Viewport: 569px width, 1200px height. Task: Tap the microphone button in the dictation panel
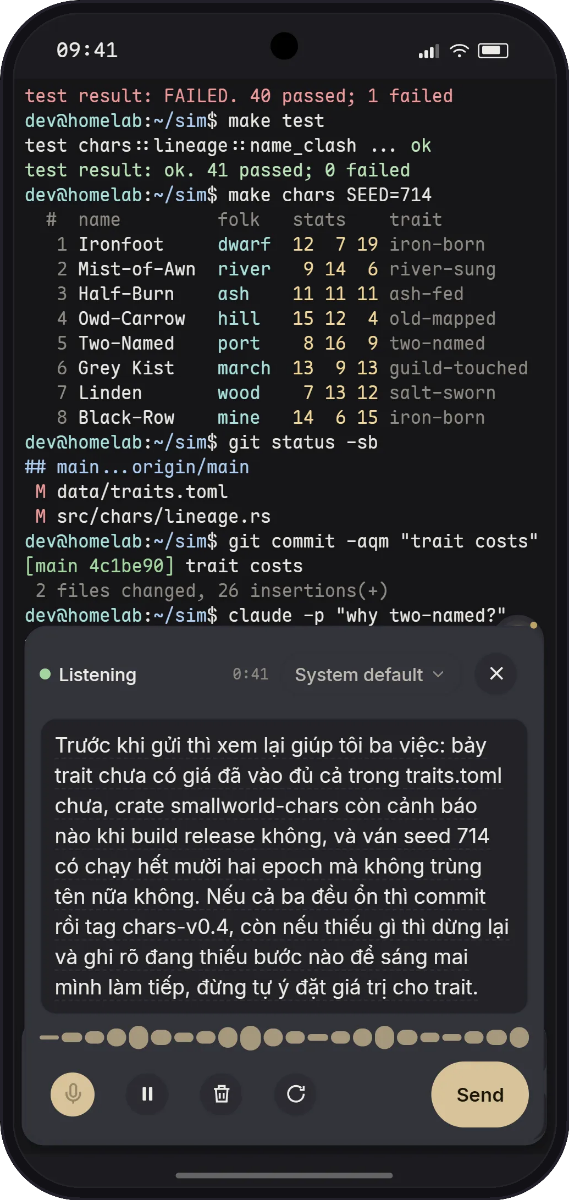[x=73, y=1094]
